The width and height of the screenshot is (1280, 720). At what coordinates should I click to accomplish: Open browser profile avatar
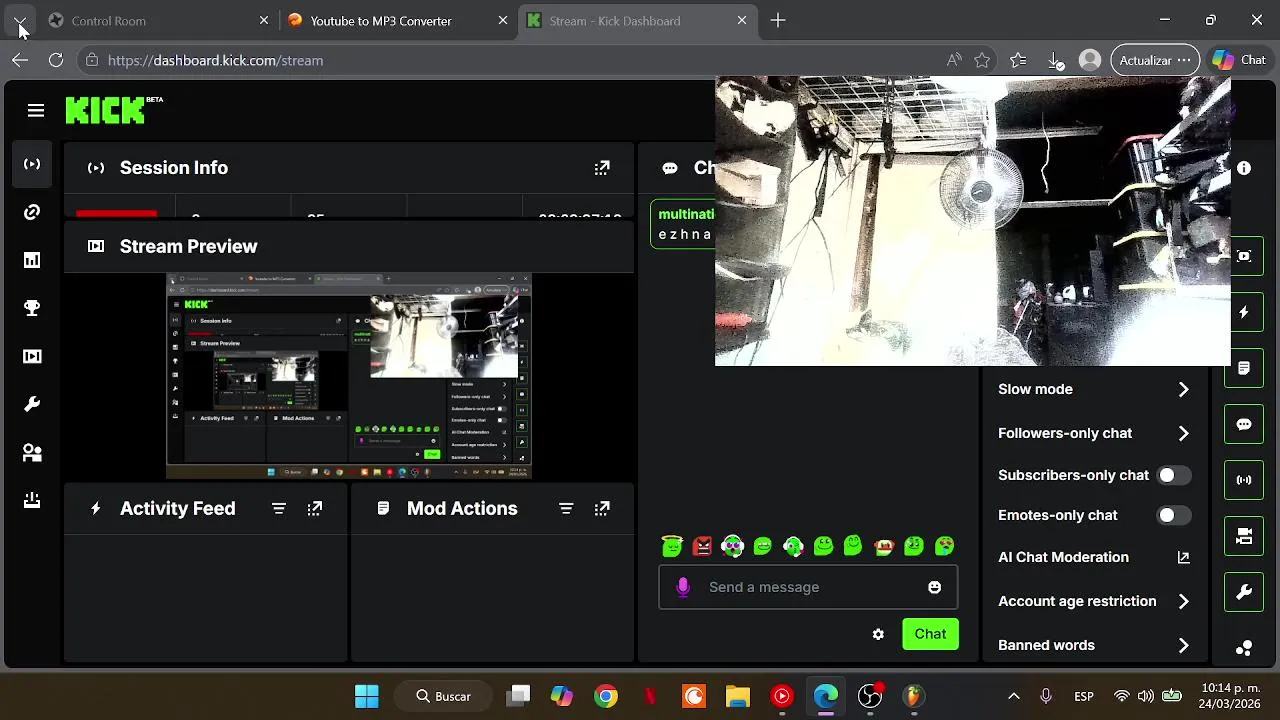coord(1090,60)
